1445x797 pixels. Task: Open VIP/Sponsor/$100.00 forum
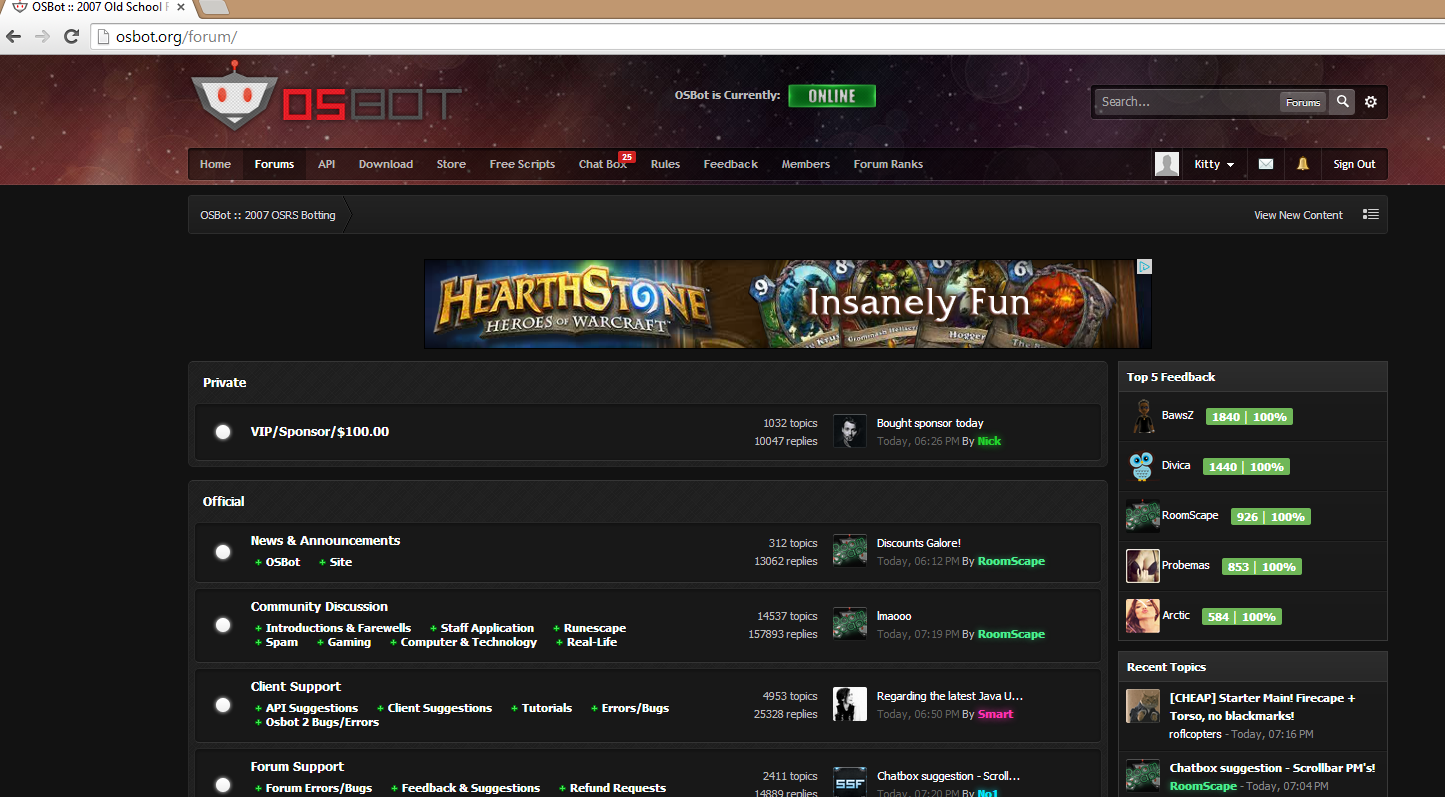click(320, 432)
